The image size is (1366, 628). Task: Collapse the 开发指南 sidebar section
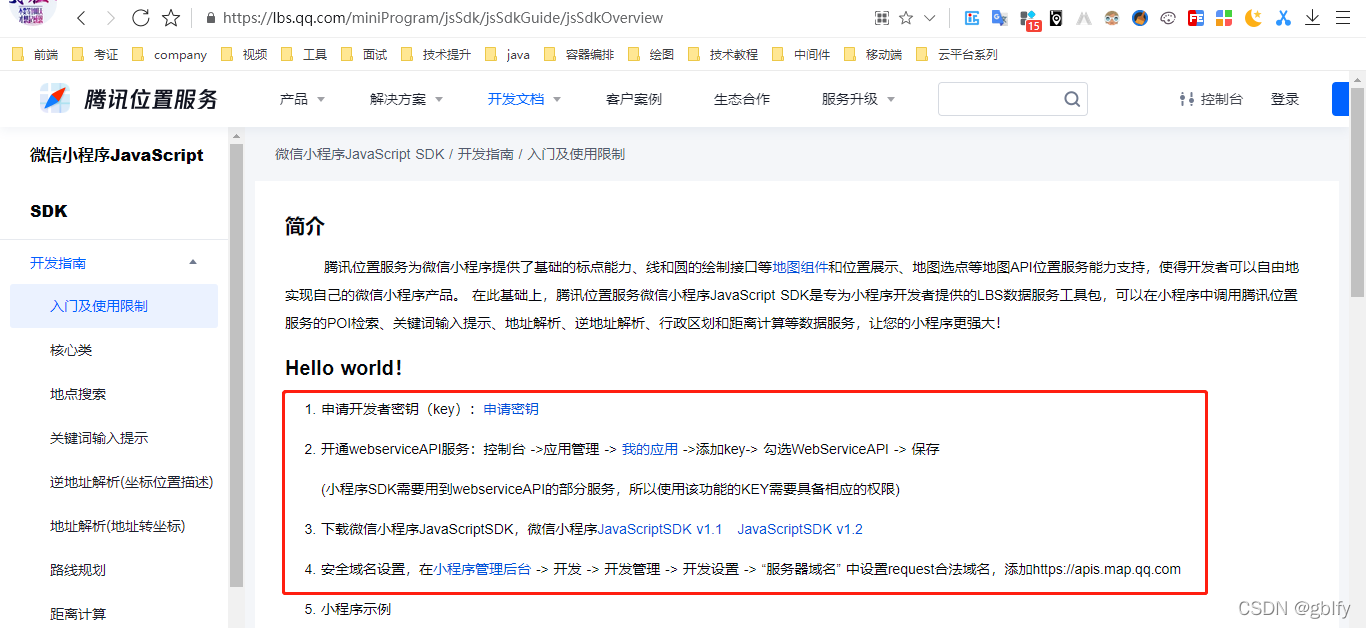114,263
